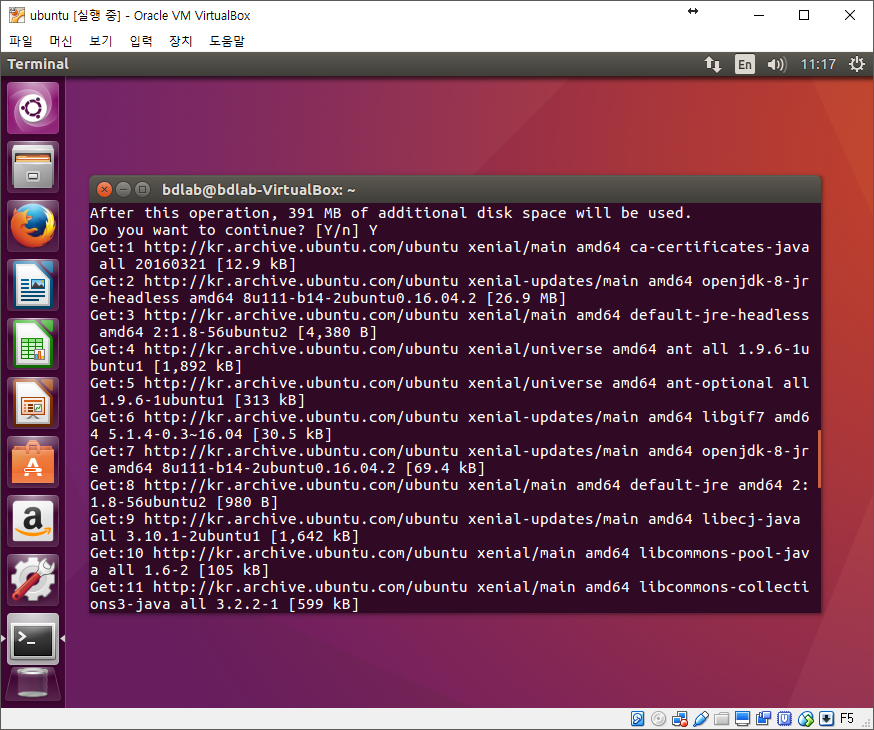The height and width of the screenshot is (730, 874).
Task: Click the Terminal label in top panel
Action: click(38, 64)
